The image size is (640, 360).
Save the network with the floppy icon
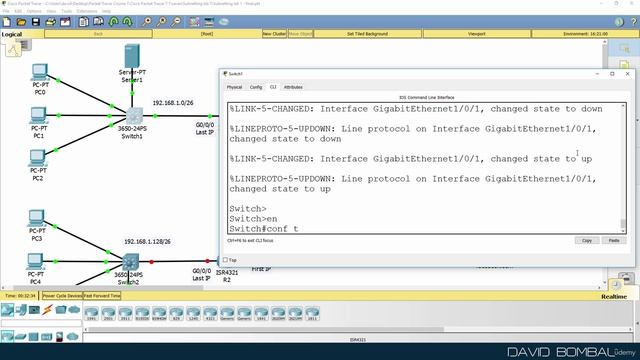[36, 22]
